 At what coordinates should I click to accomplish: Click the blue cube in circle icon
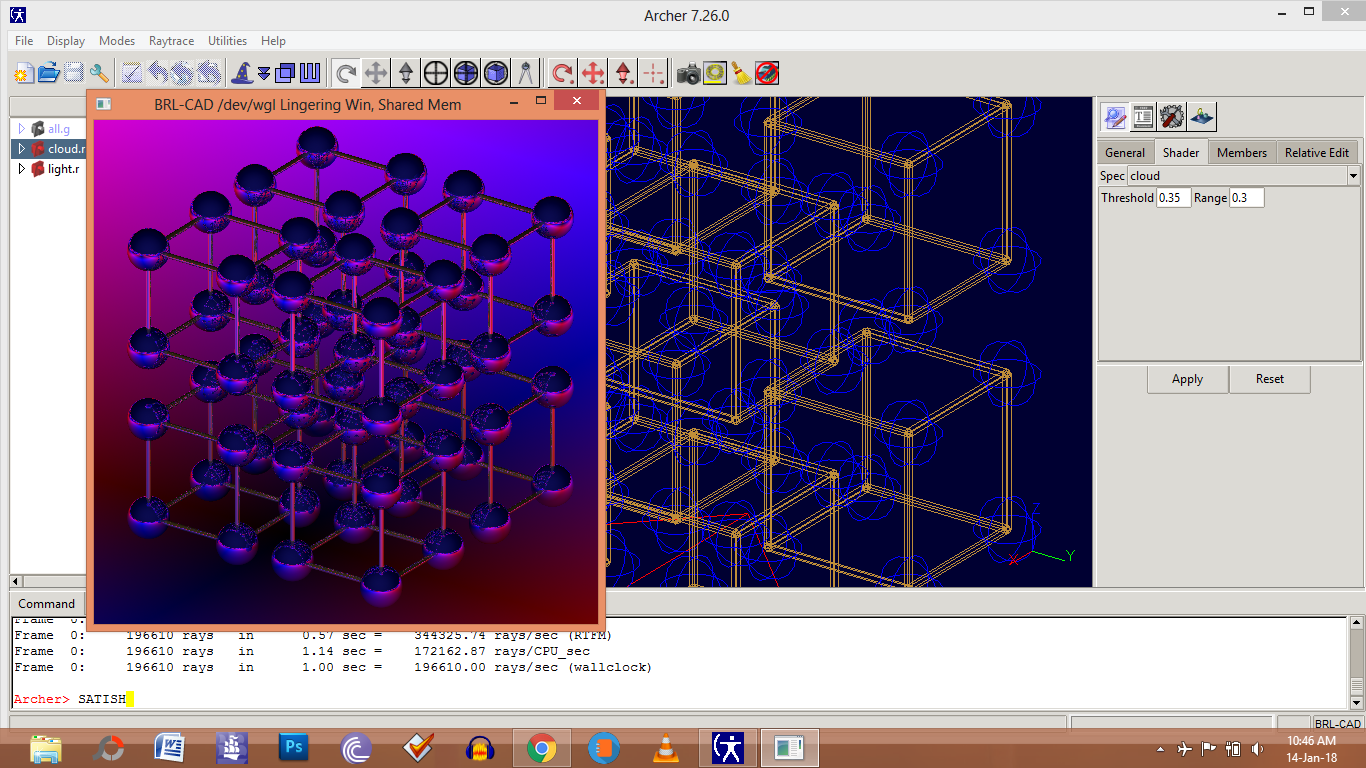(x=496, y=73)
